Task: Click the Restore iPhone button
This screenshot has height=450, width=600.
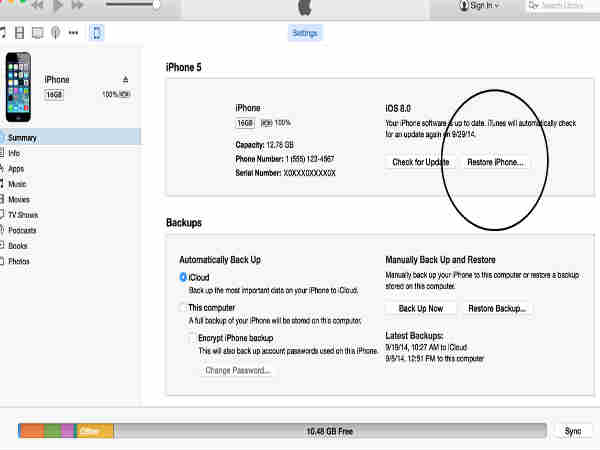Action: click(x=495, y=162)
